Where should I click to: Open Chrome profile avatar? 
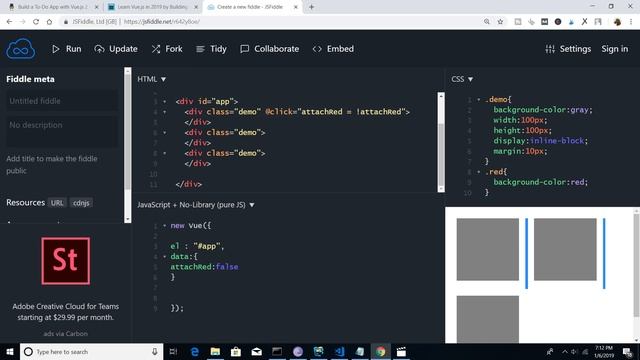pos(617,22)
